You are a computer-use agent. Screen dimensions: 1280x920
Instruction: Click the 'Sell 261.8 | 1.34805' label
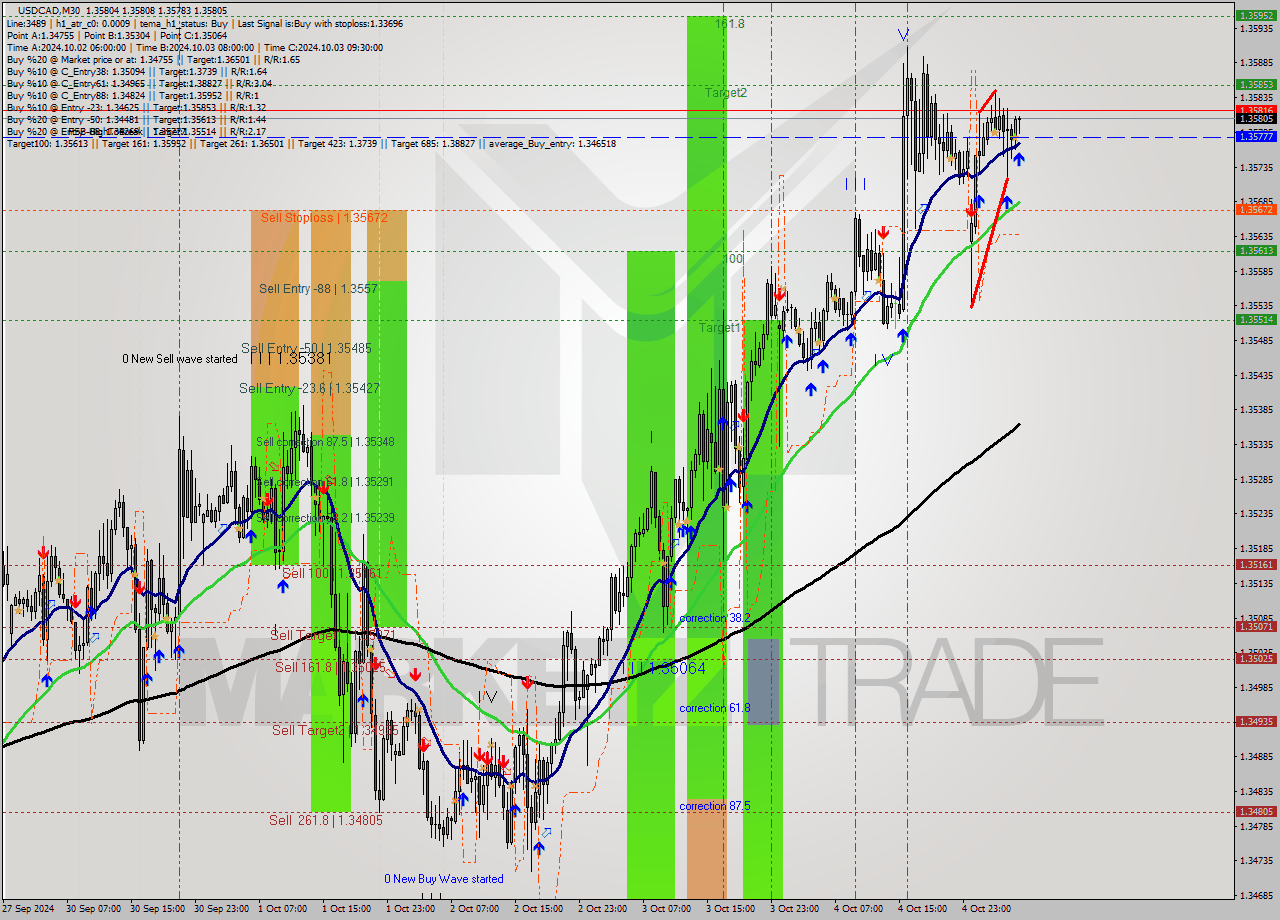[326, 820]
